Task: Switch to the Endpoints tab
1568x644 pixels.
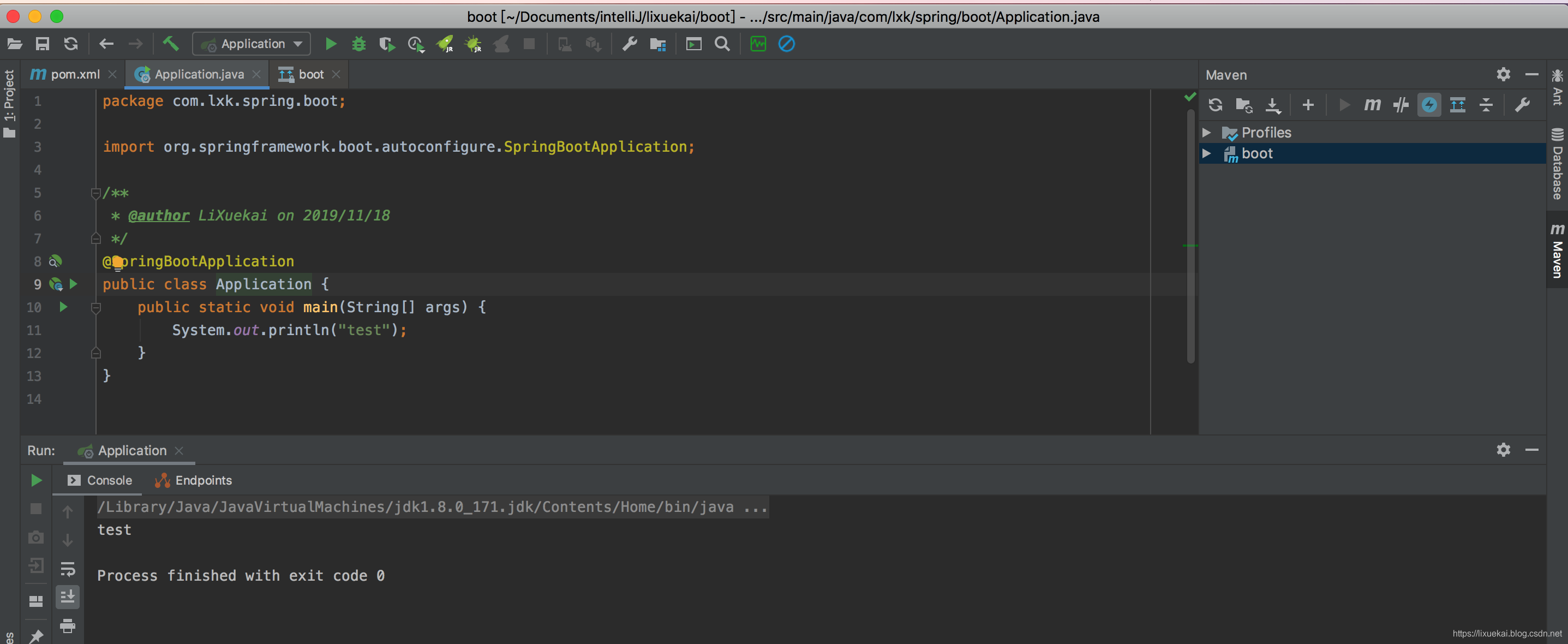Action: (x=194, y=480)
